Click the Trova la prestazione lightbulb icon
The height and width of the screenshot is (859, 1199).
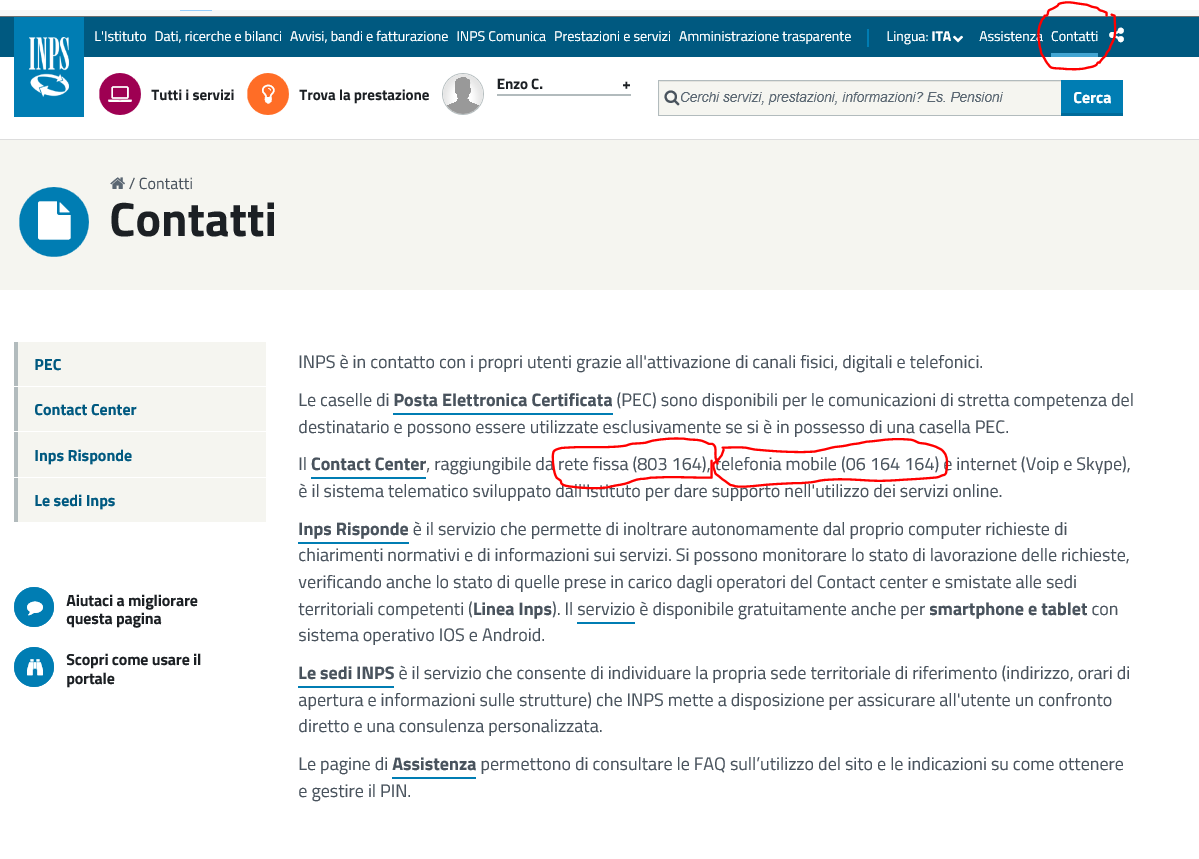pyautogui.click(x=268, y=95)
